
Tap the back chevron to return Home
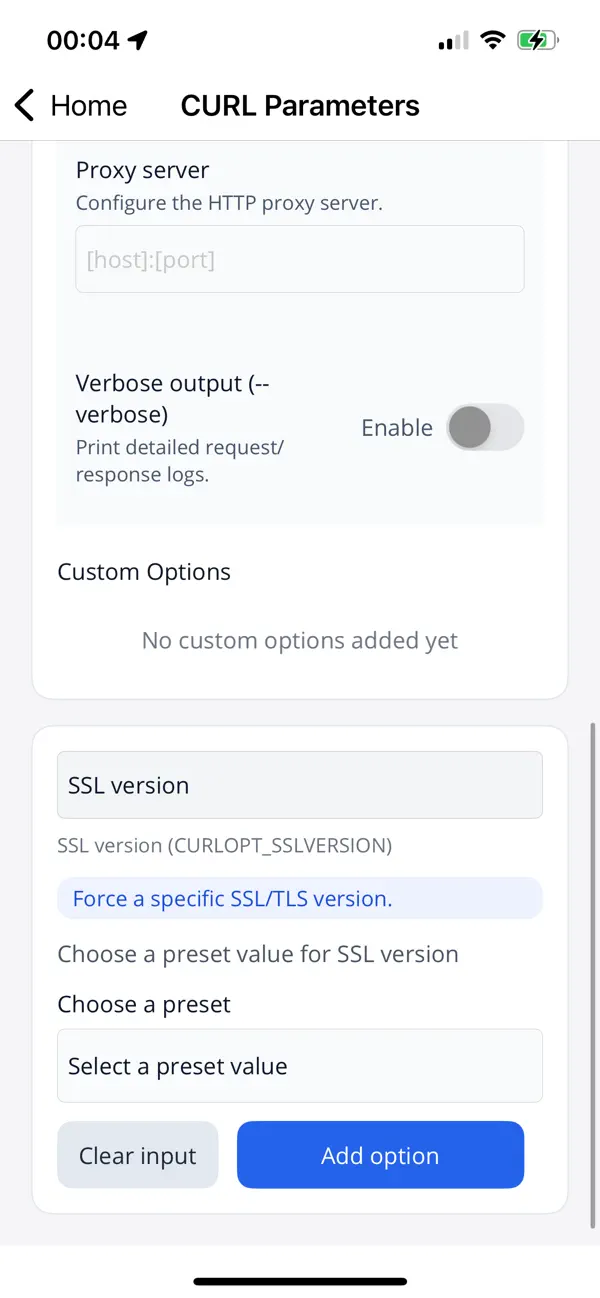point(23,105)
